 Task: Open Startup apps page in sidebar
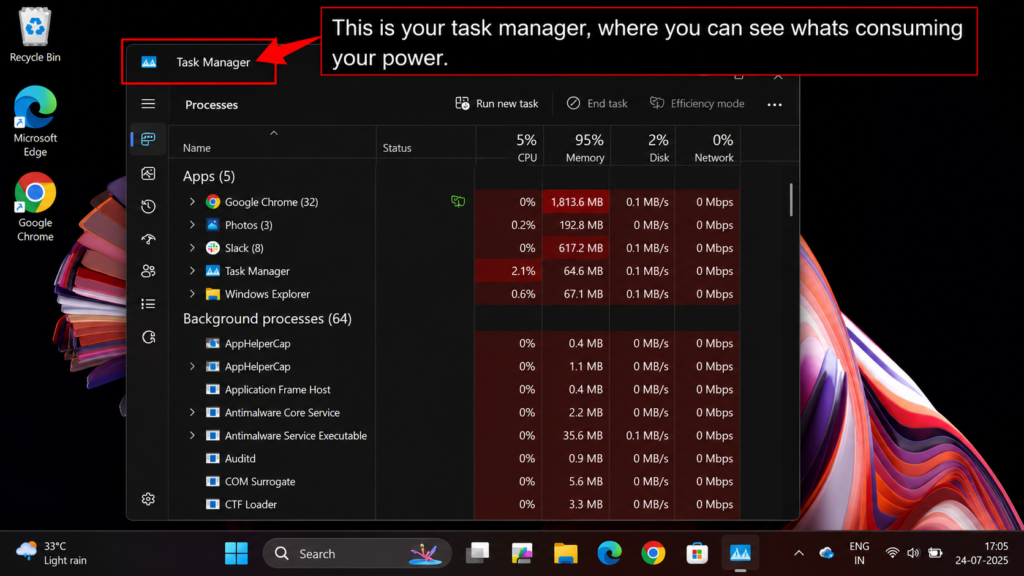pyautogui.click(x=148, y=239)
